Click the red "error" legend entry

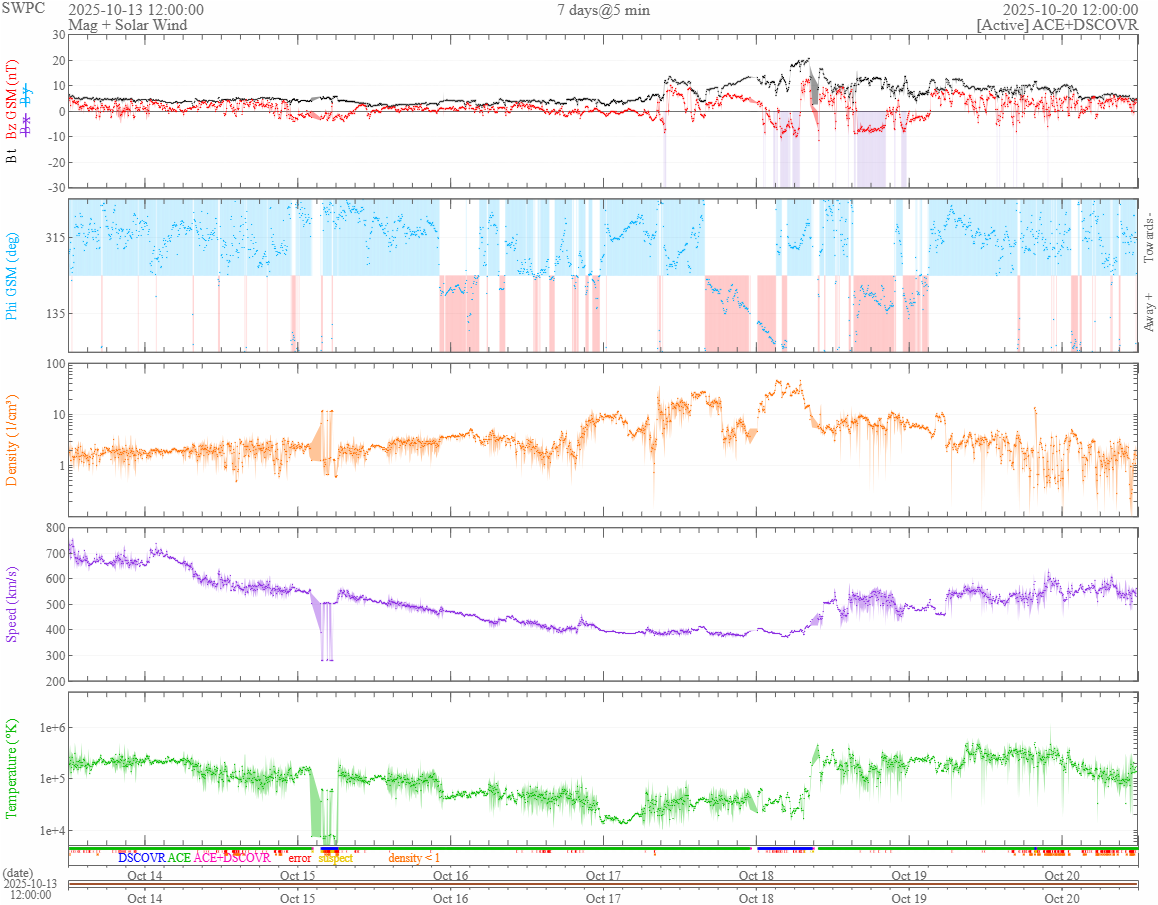click(300, 858)
